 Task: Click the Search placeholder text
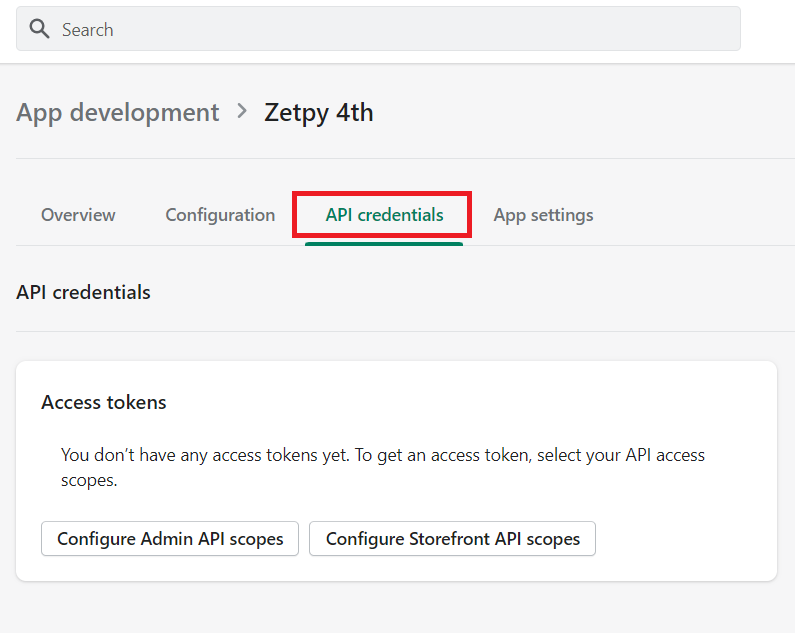tap(87, 30)
